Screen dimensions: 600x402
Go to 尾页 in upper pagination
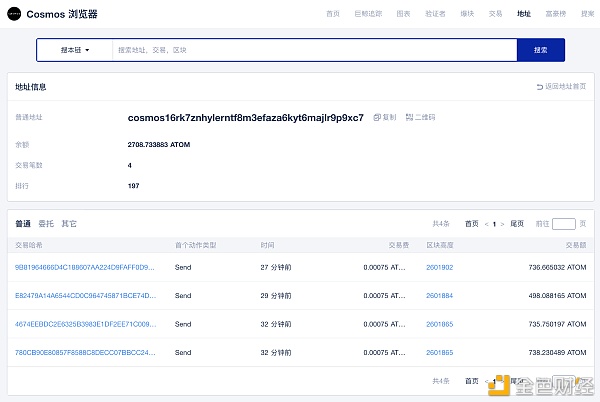(517, 224)
